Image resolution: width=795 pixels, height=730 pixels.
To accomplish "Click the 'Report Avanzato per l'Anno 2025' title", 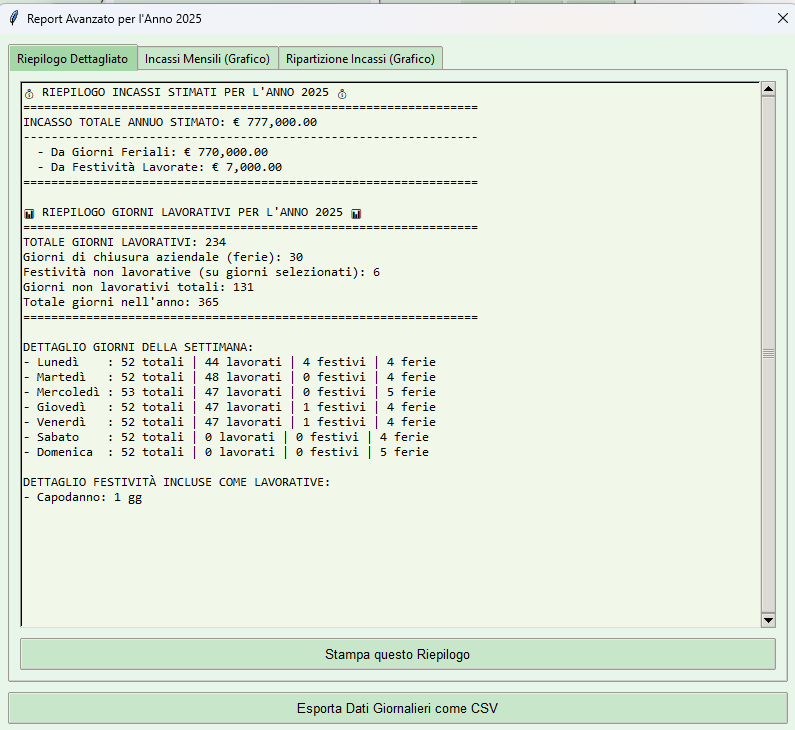I will pos(113,18).
